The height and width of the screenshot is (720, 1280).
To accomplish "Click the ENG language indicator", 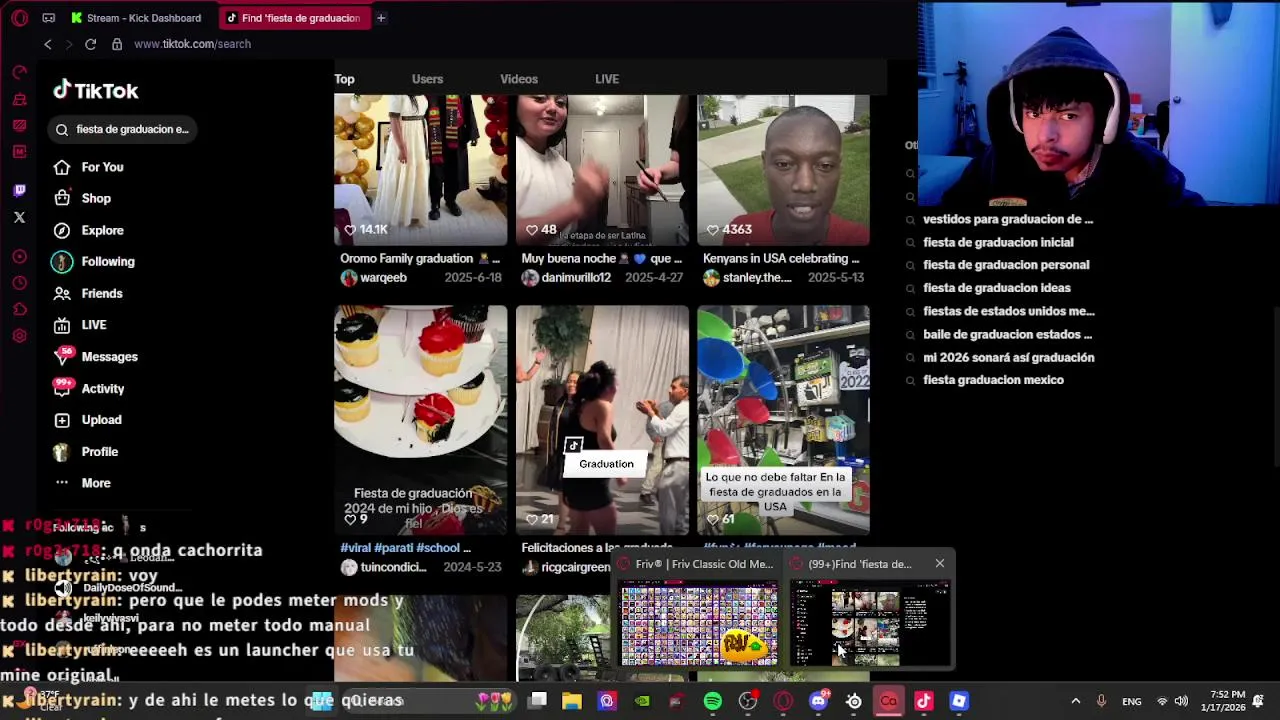I will click(x=1131, y=701).
